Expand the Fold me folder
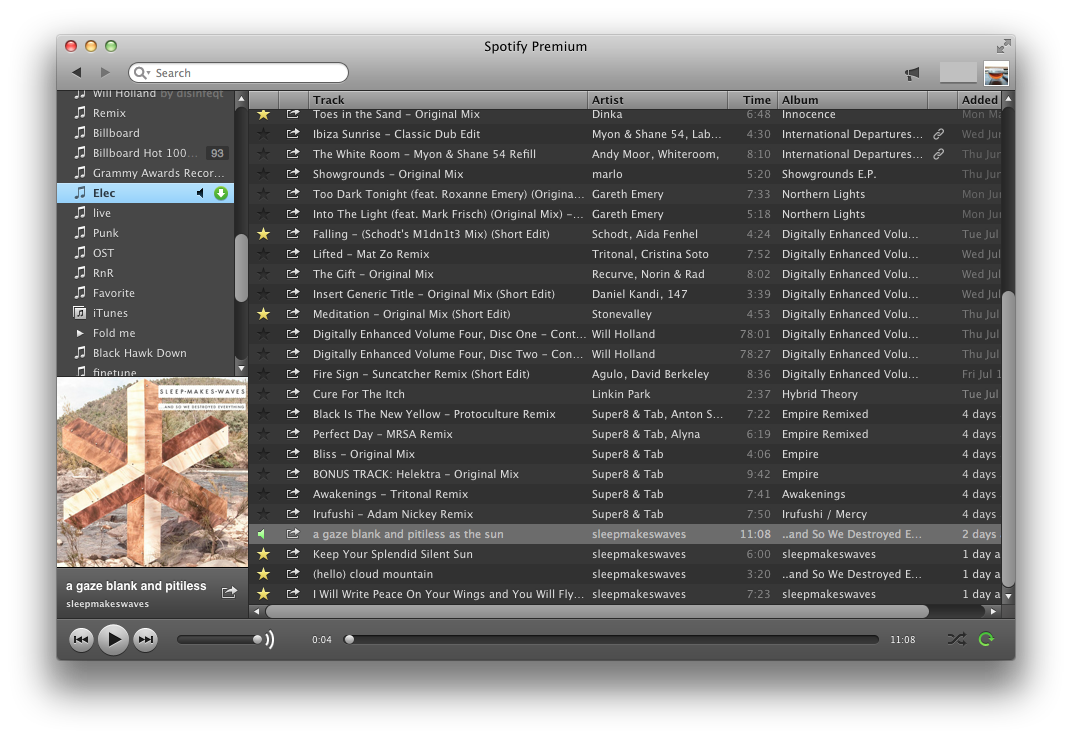Image resolution: width=1072 pixels, height=739 pixels. [x=80, y=333]
